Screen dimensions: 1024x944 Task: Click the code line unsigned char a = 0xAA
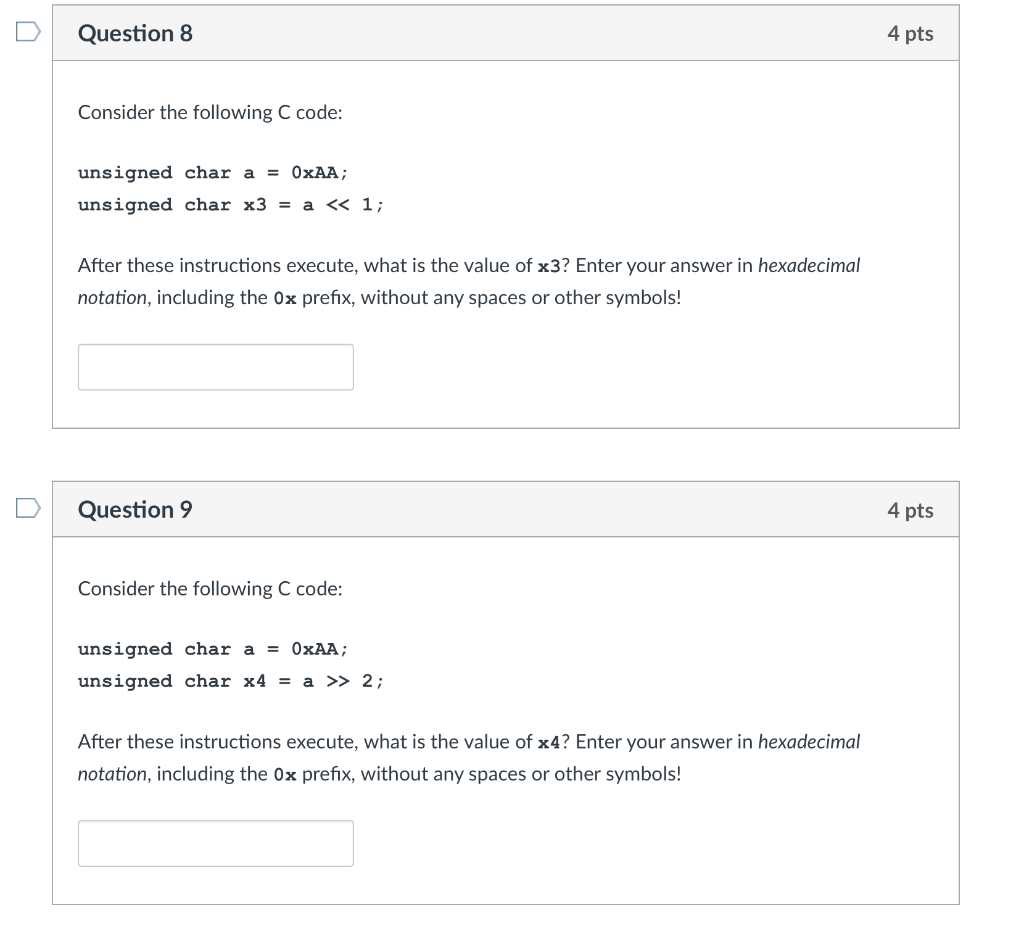coord(212,172)
